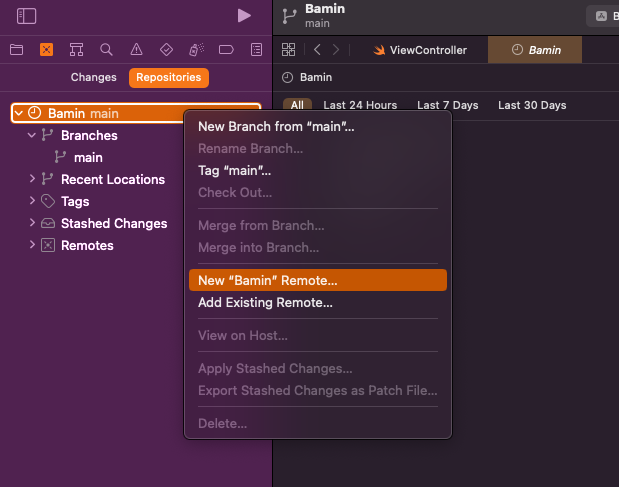The image size is (619, 487).
Task: Click the clock icon in Bamin breadcrumb
Action: (287, 77)
